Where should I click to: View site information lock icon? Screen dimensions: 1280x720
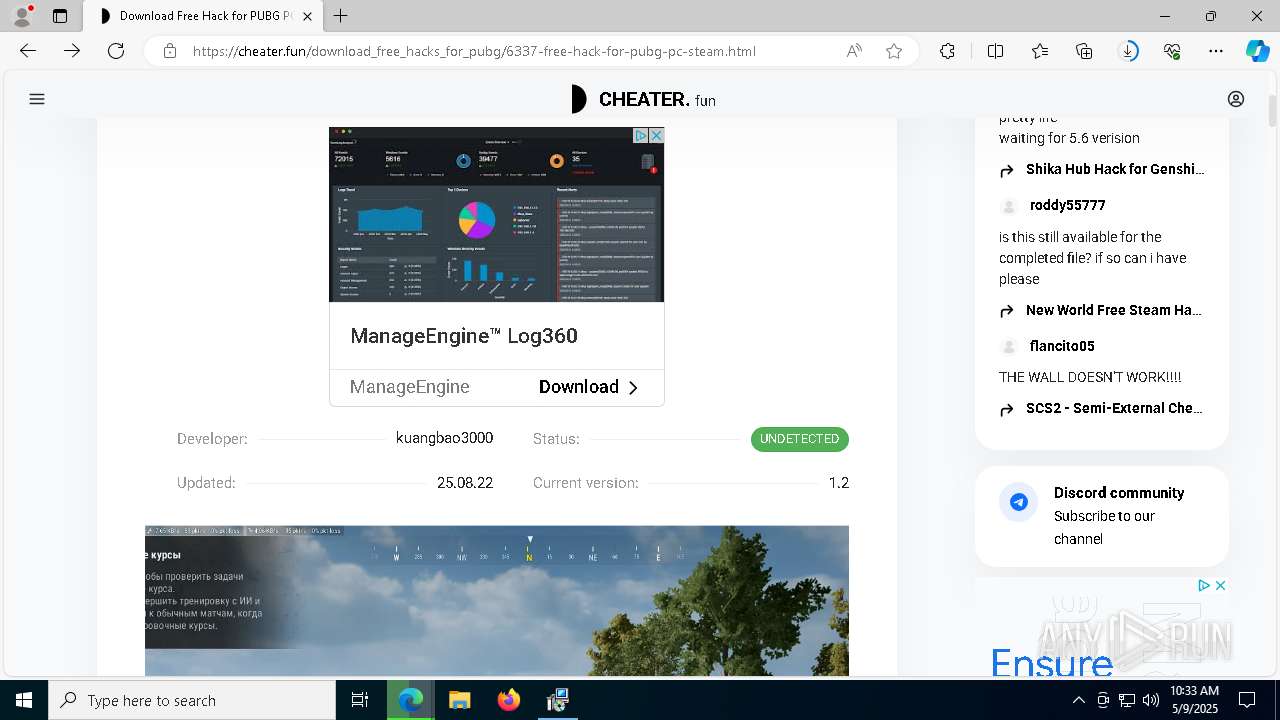click(170, 51)
